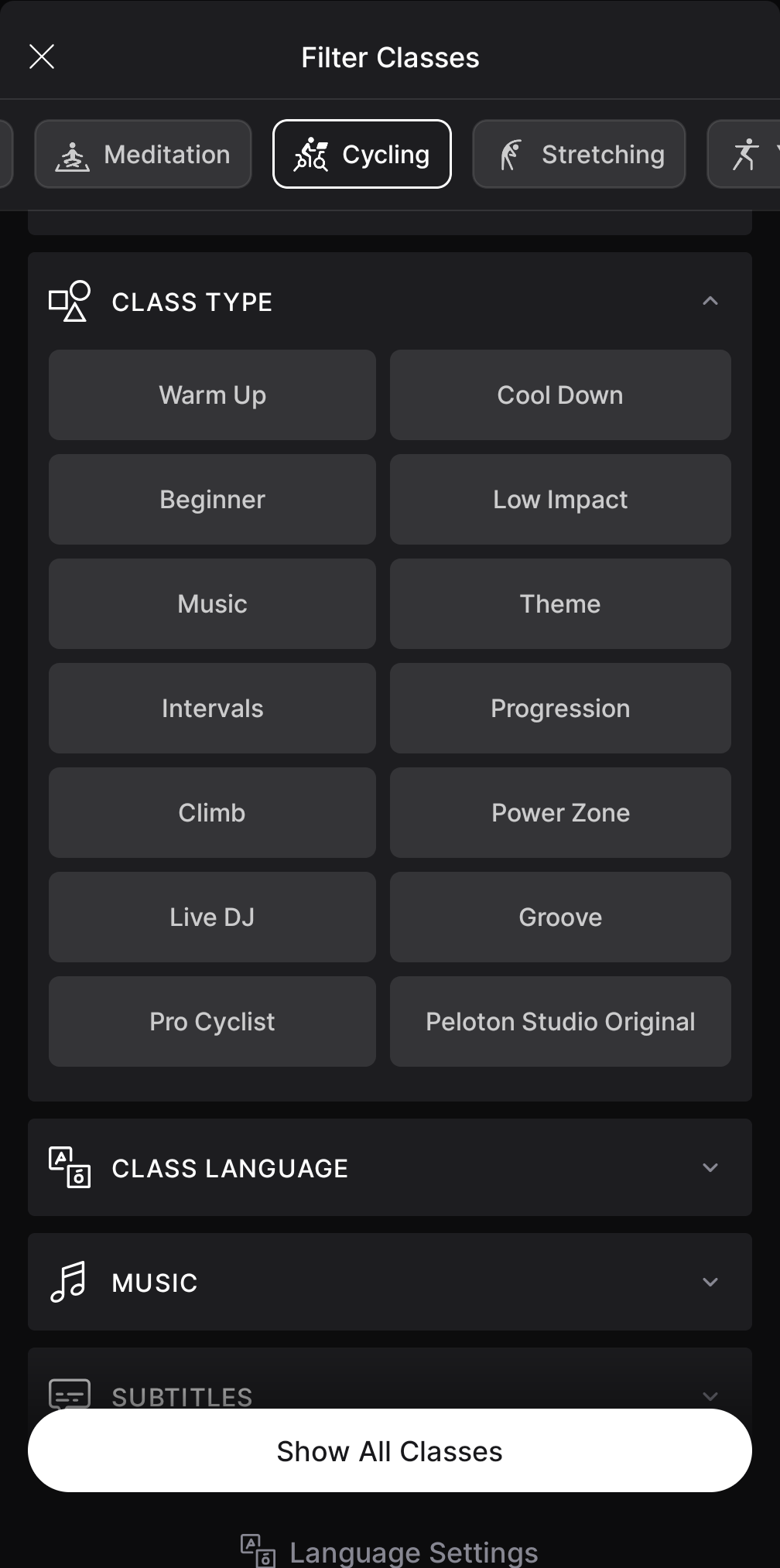The width and height of the screenshot is (780, 1568).
Task: Switch to the Meditation tab
Action: point(143,155)
